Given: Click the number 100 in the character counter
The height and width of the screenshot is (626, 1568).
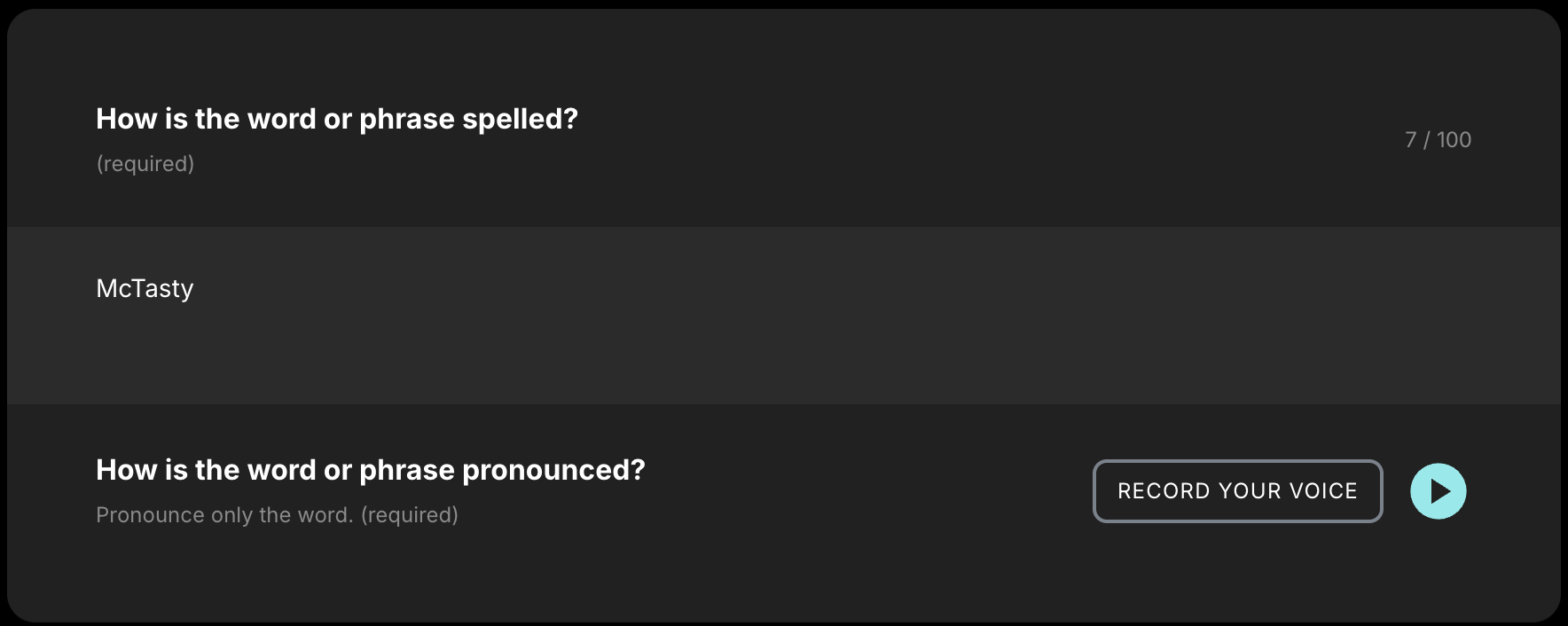Looking at the screenshot, I should coord(1454,140).
